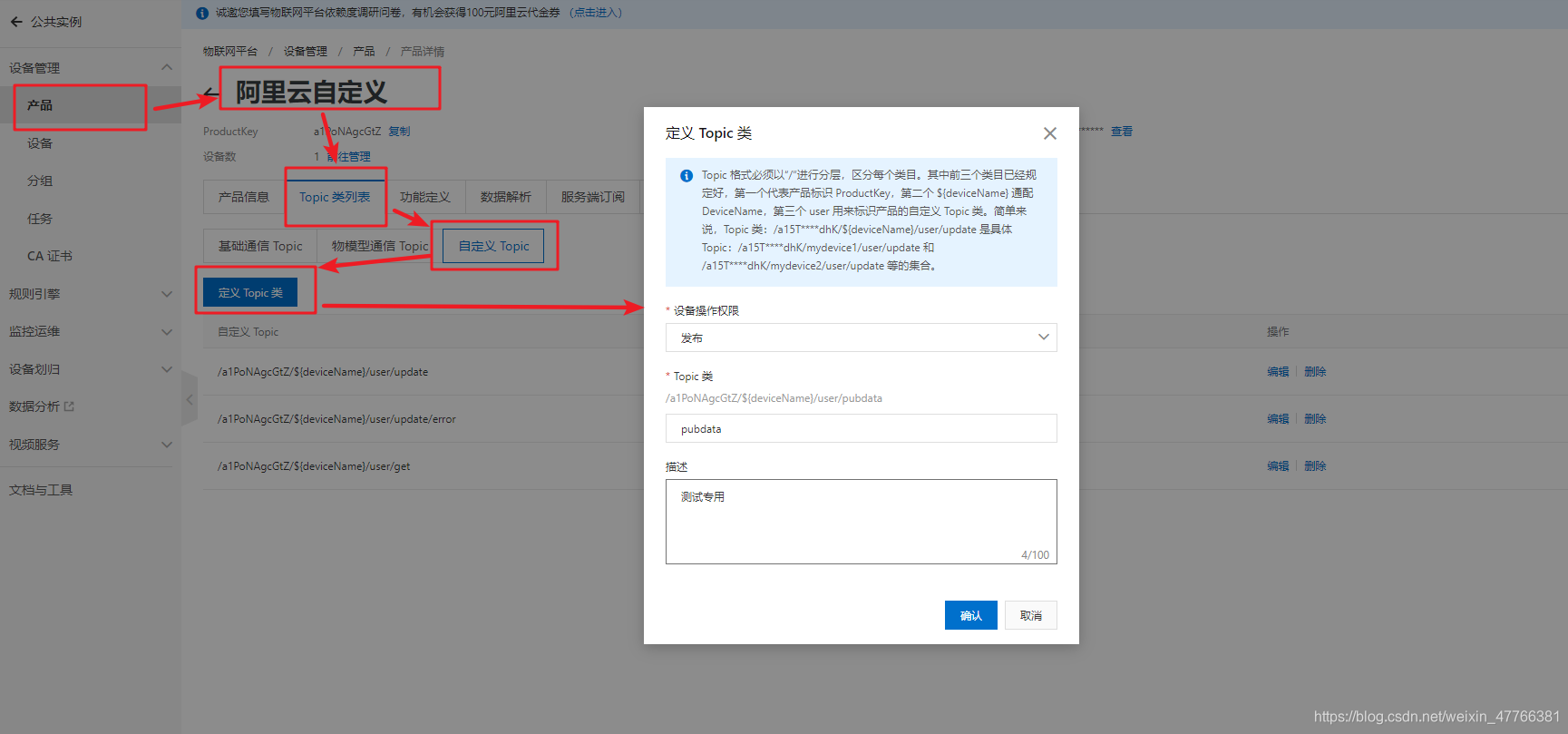Click the 定义 Topic 类 button
The image size is (1568, 734).
point(250,293)
